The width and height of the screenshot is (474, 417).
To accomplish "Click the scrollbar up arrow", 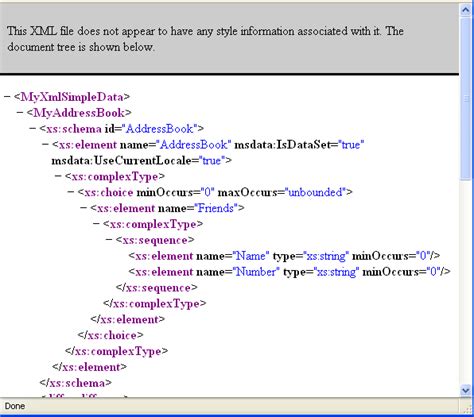I will click(x=465, y=10).
